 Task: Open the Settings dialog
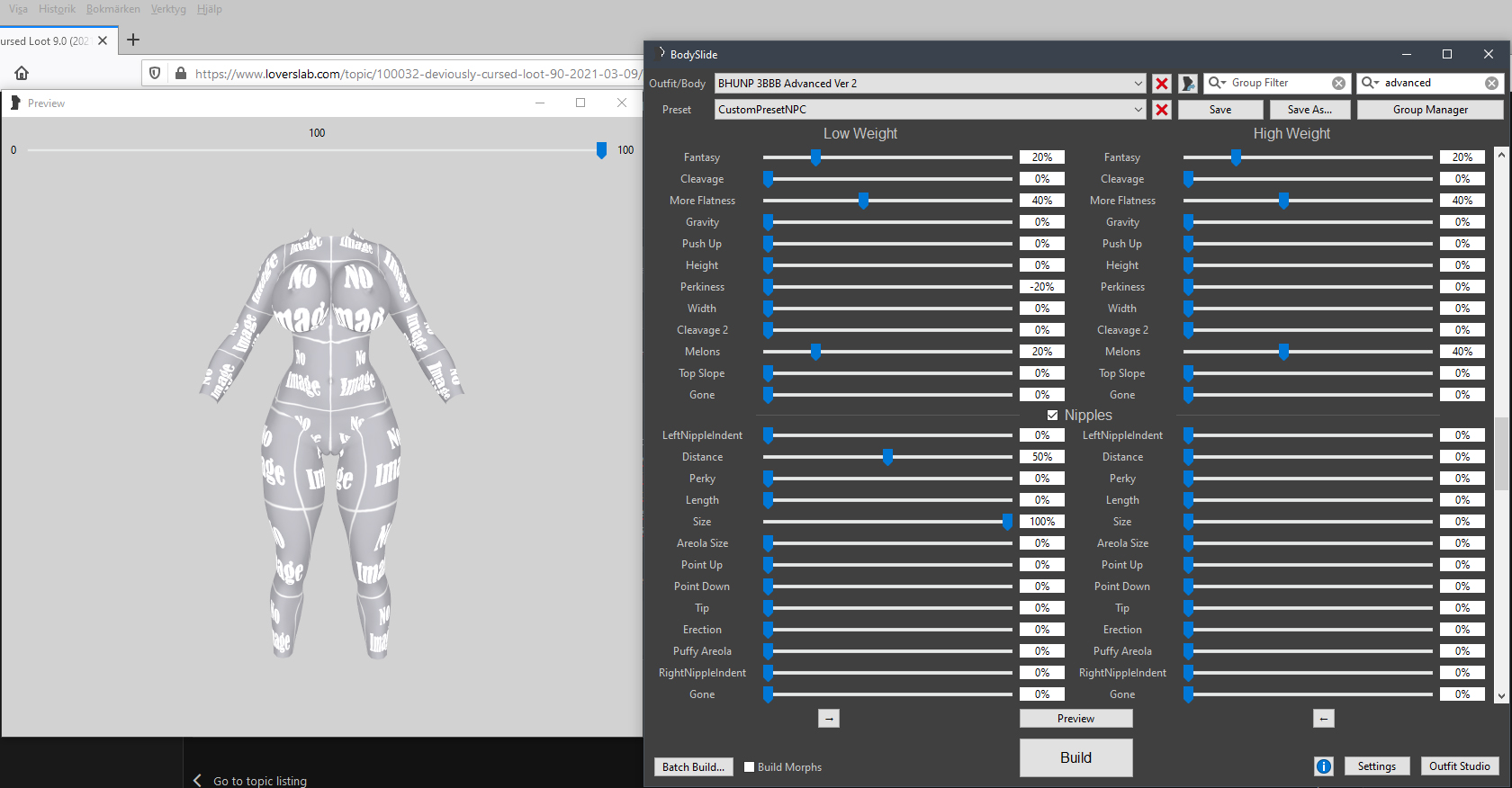tap(1376, 766)
